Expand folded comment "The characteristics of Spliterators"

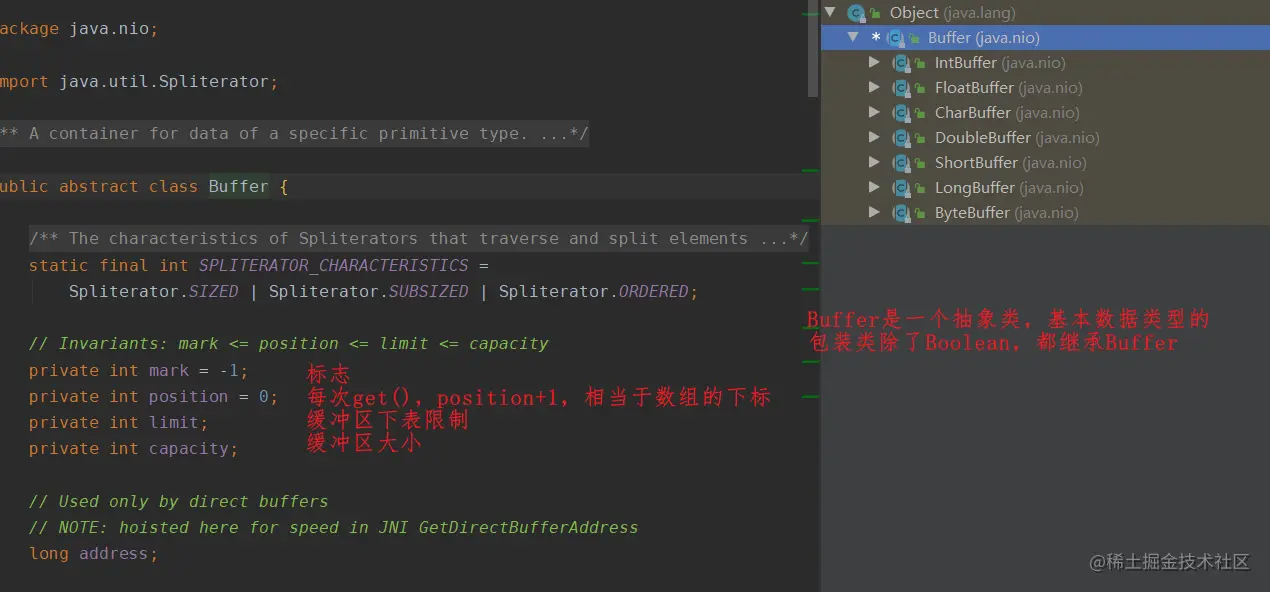pos(418,239)
